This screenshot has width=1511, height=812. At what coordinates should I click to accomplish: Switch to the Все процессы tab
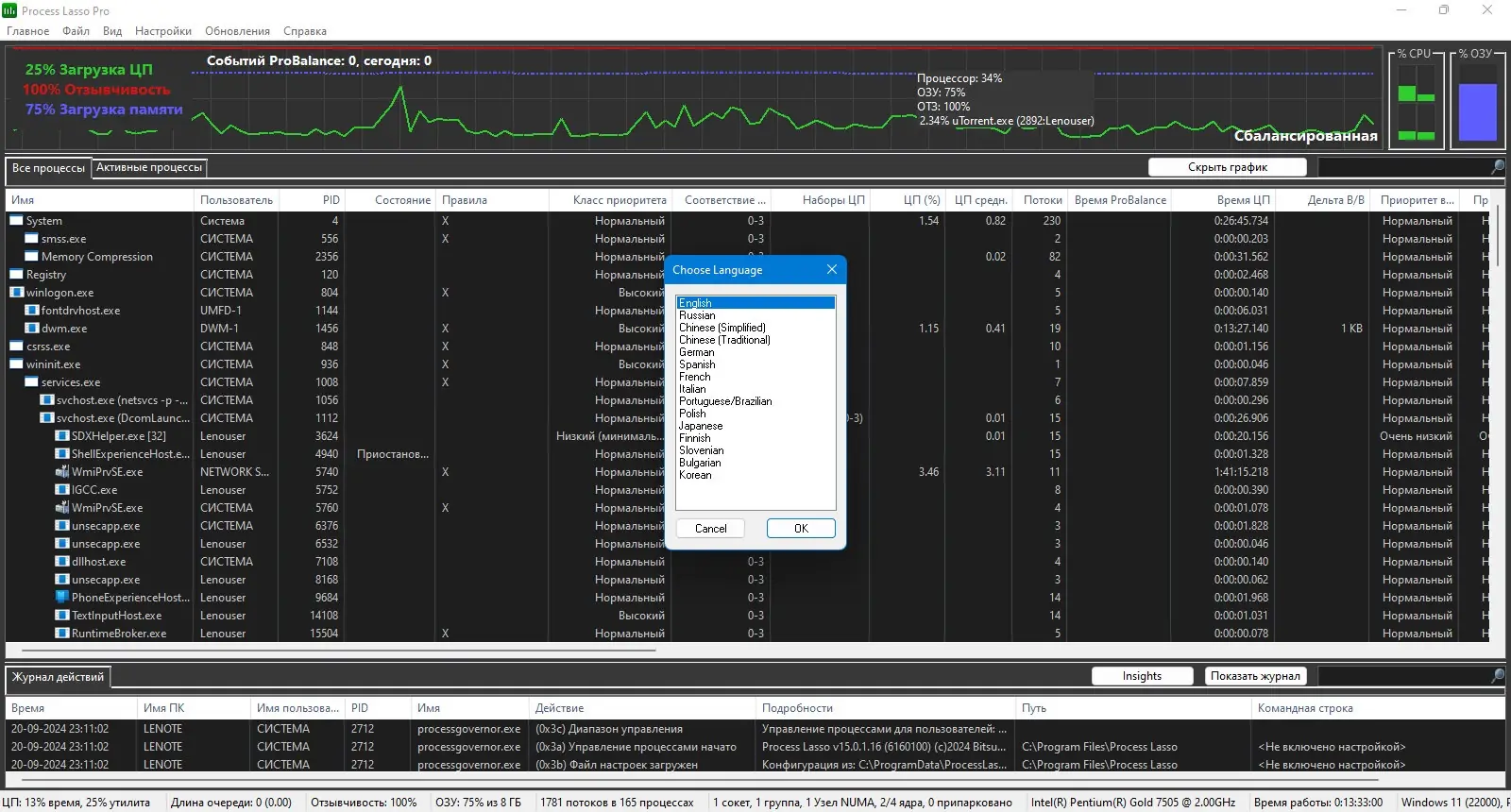[x=48, y=168]
